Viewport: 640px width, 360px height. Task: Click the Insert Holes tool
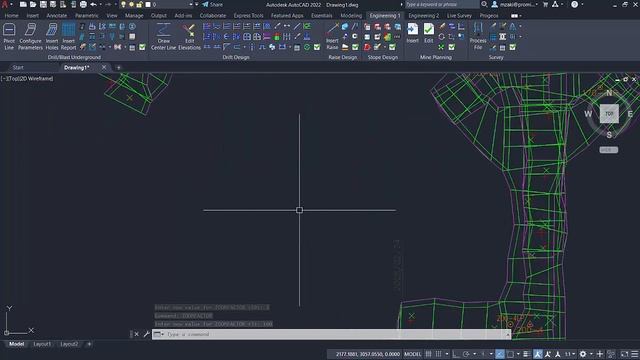[52, 36]
